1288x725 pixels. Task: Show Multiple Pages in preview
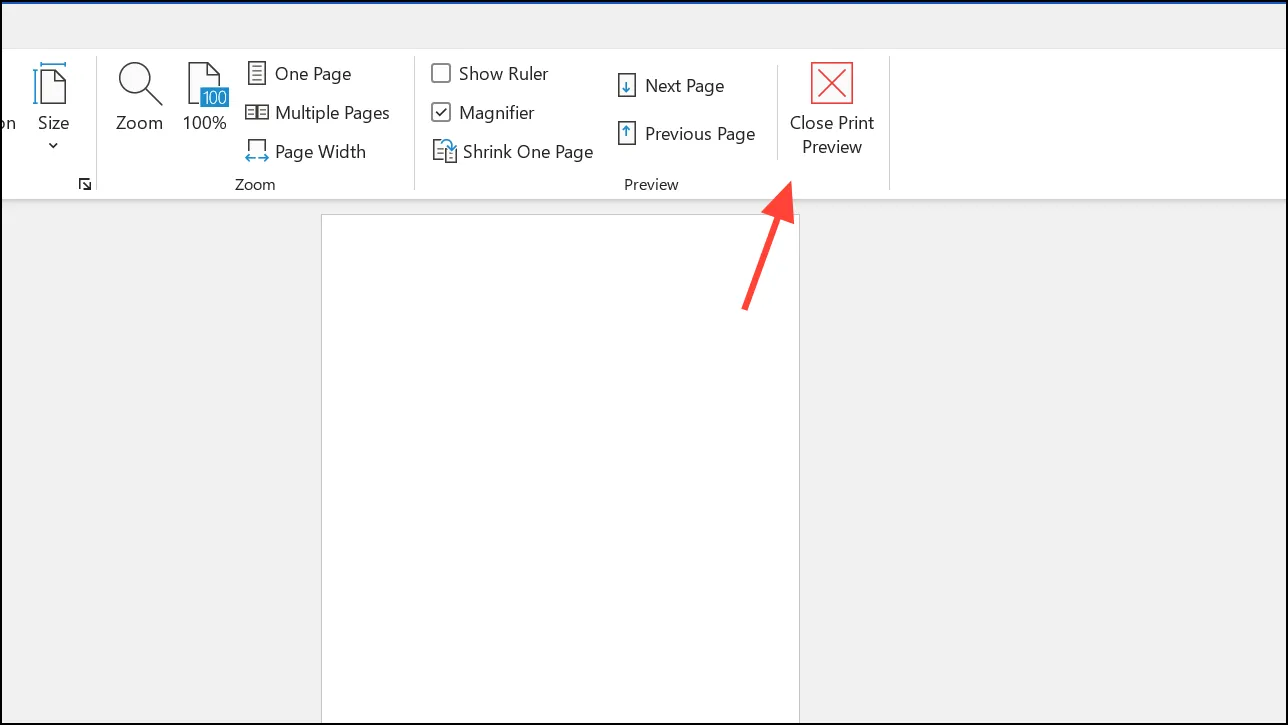tap(318, 113)
